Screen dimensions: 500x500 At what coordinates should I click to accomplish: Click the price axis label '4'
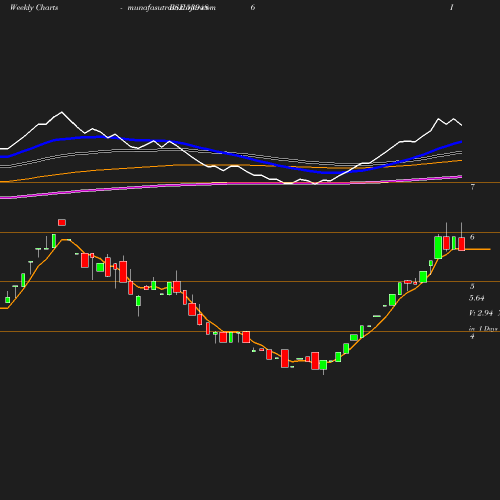tap(472, 336)
